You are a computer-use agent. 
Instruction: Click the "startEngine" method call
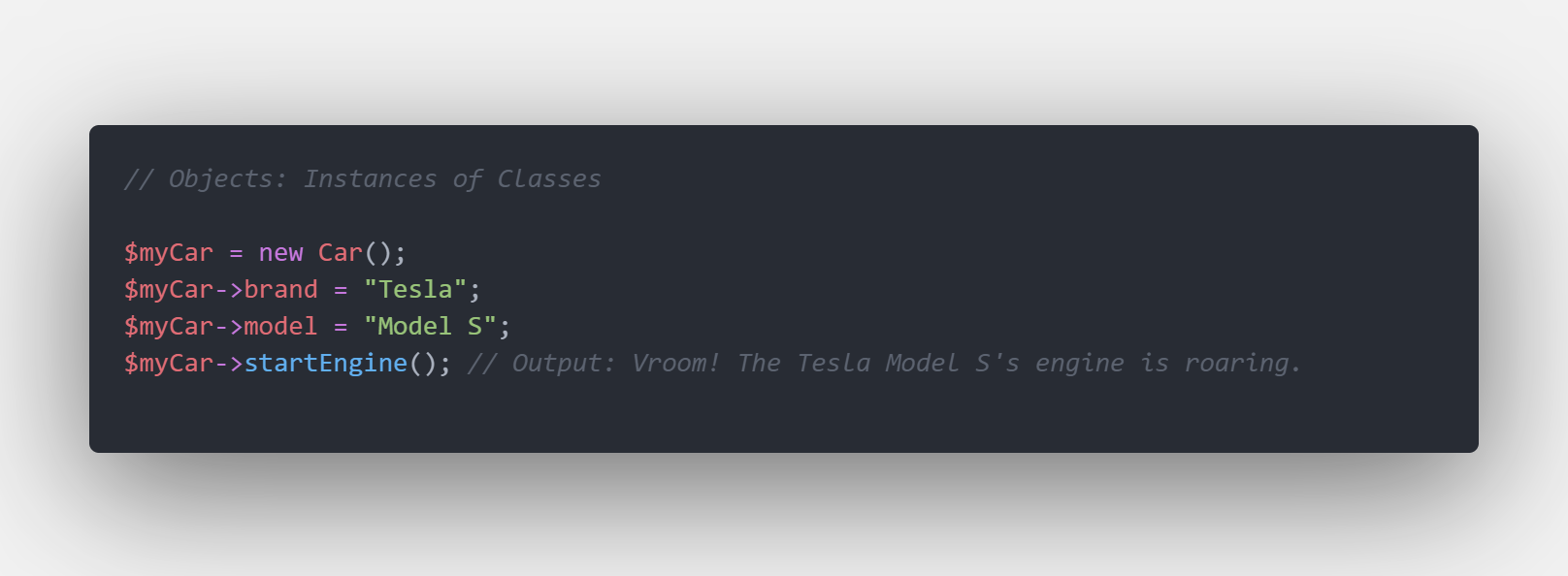click(325, 364)
